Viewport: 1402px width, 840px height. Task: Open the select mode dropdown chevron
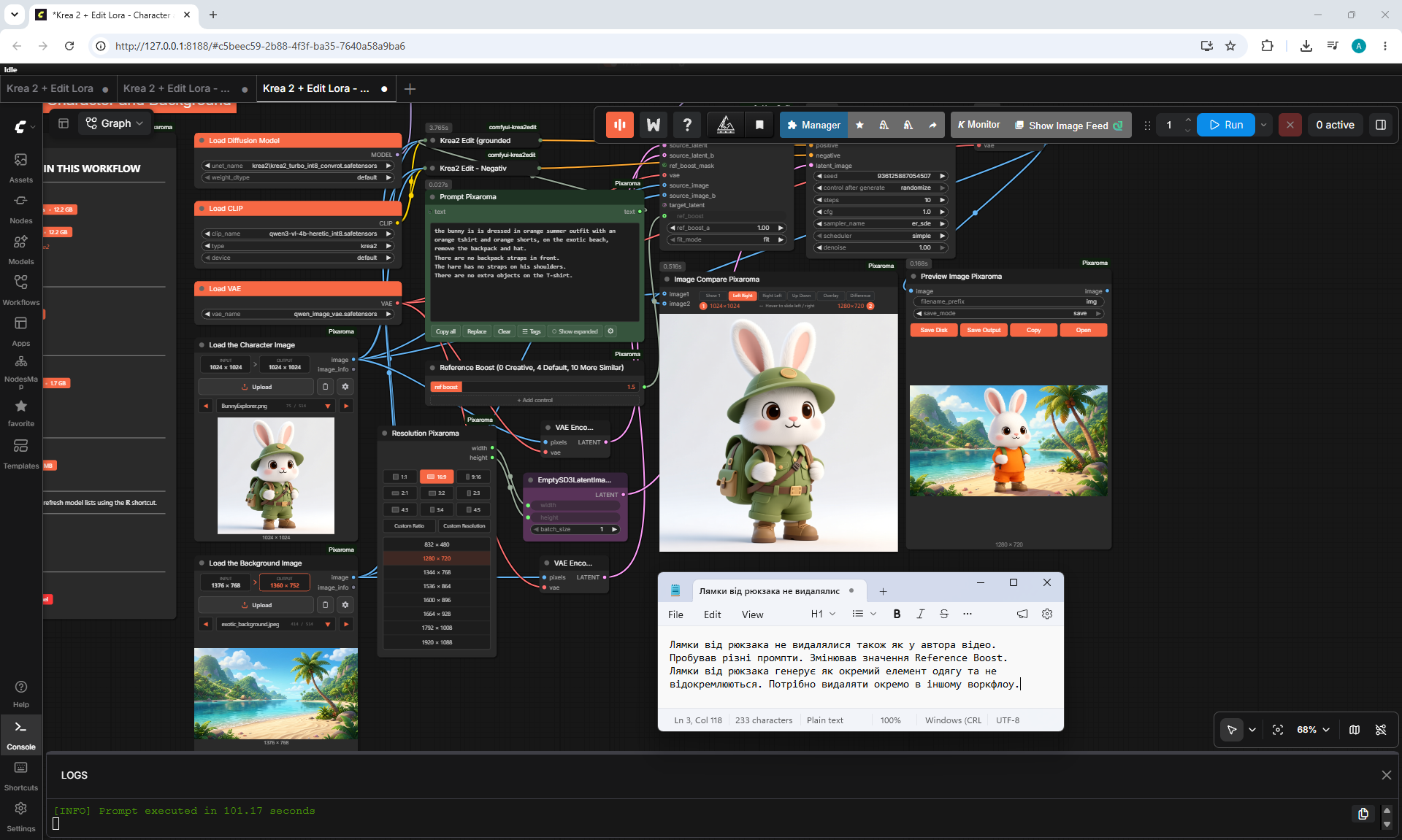1252,730
